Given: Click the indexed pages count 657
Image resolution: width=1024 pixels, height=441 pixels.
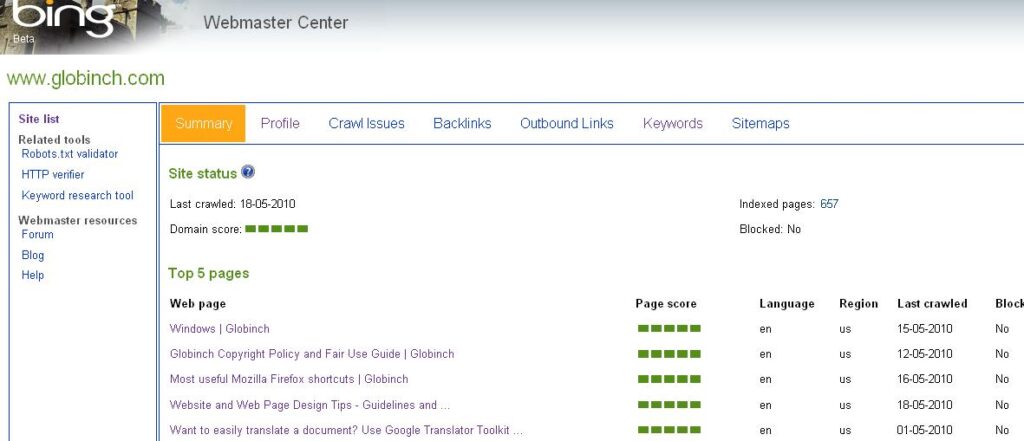Looking at the screenshot, I should click(x=829, y=204).
